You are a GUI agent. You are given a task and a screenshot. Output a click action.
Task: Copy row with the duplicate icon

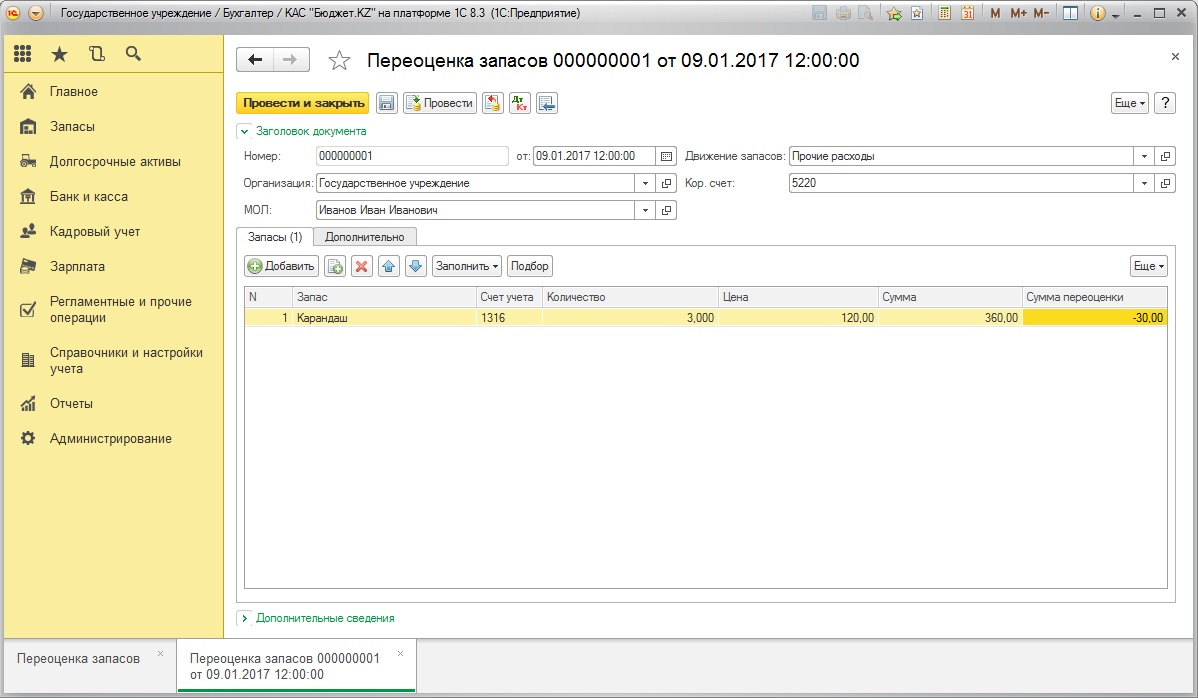(335, 266)
